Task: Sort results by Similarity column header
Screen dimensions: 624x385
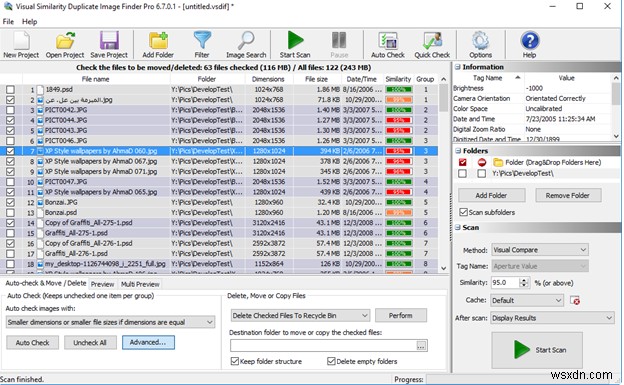Action: coord(398,79)
